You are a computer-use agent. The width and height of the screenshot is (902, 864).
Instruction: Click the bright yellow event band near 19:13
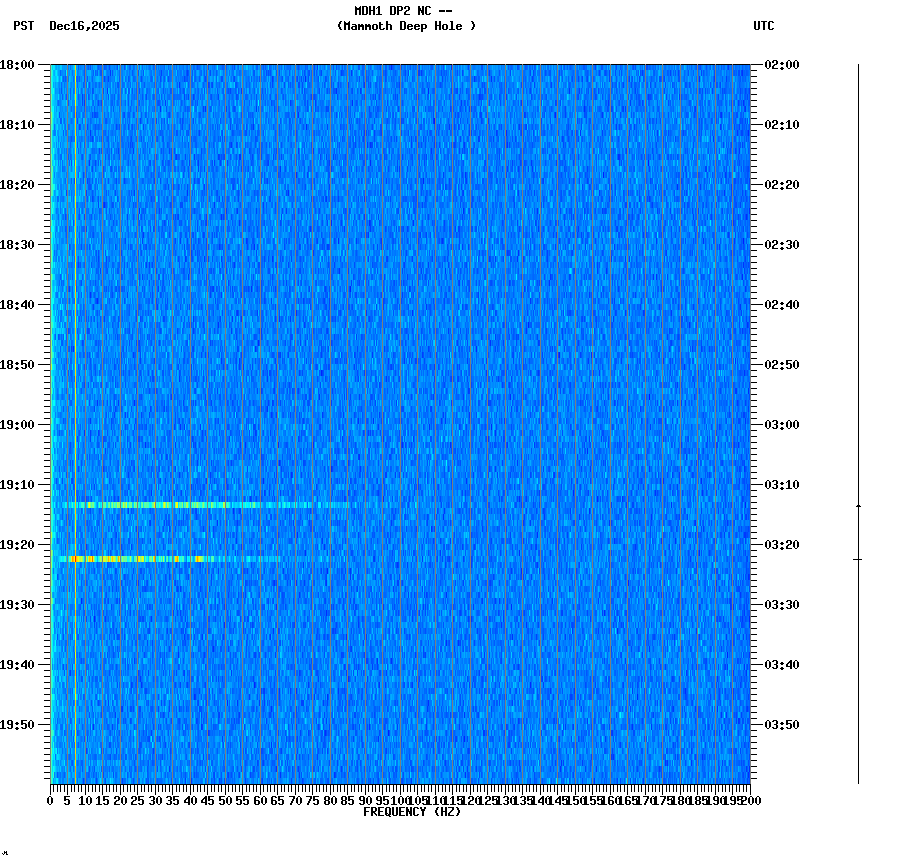[x=200, y=505]
